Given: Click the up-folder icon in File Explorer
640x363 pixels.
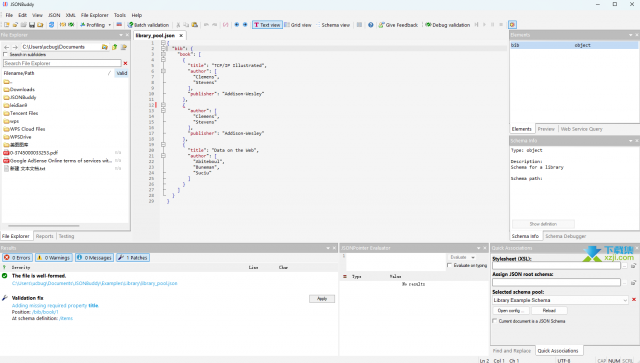Looking at the screenshot, I should pos(115,47).
